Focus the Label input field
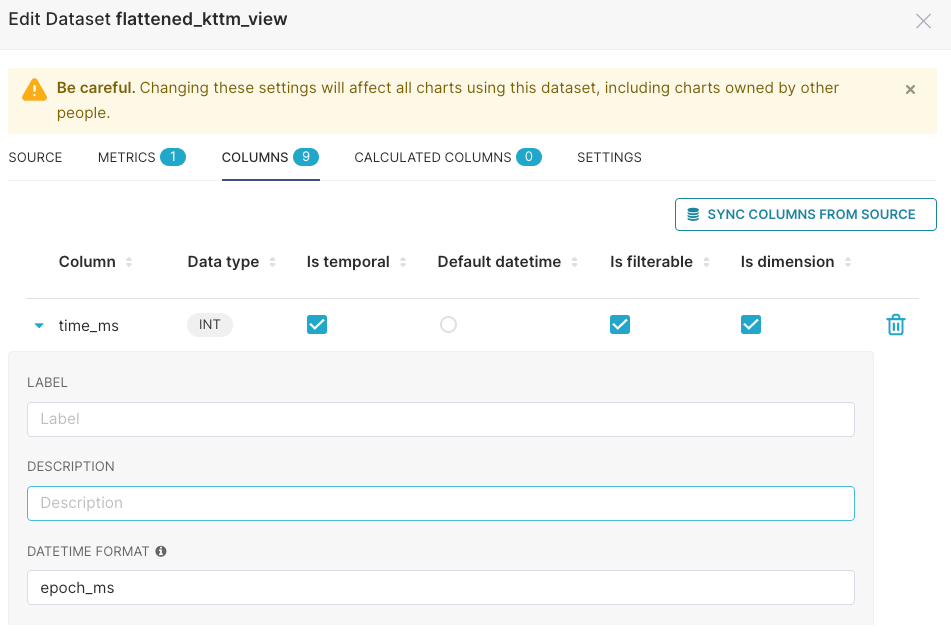The height and width of the screenshot is (641, 951). pyautogui.click(x=441, y=420)
